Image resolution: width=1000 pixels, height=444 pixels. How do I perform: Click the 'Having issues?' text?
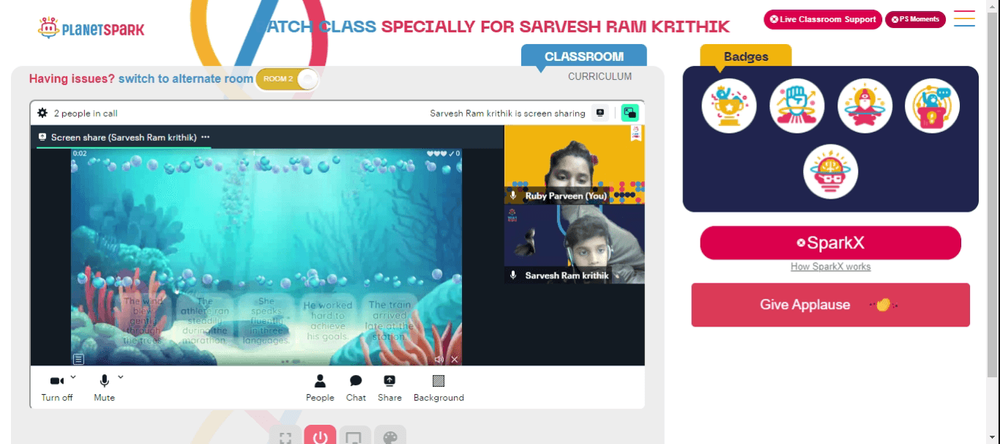point(72,79)
